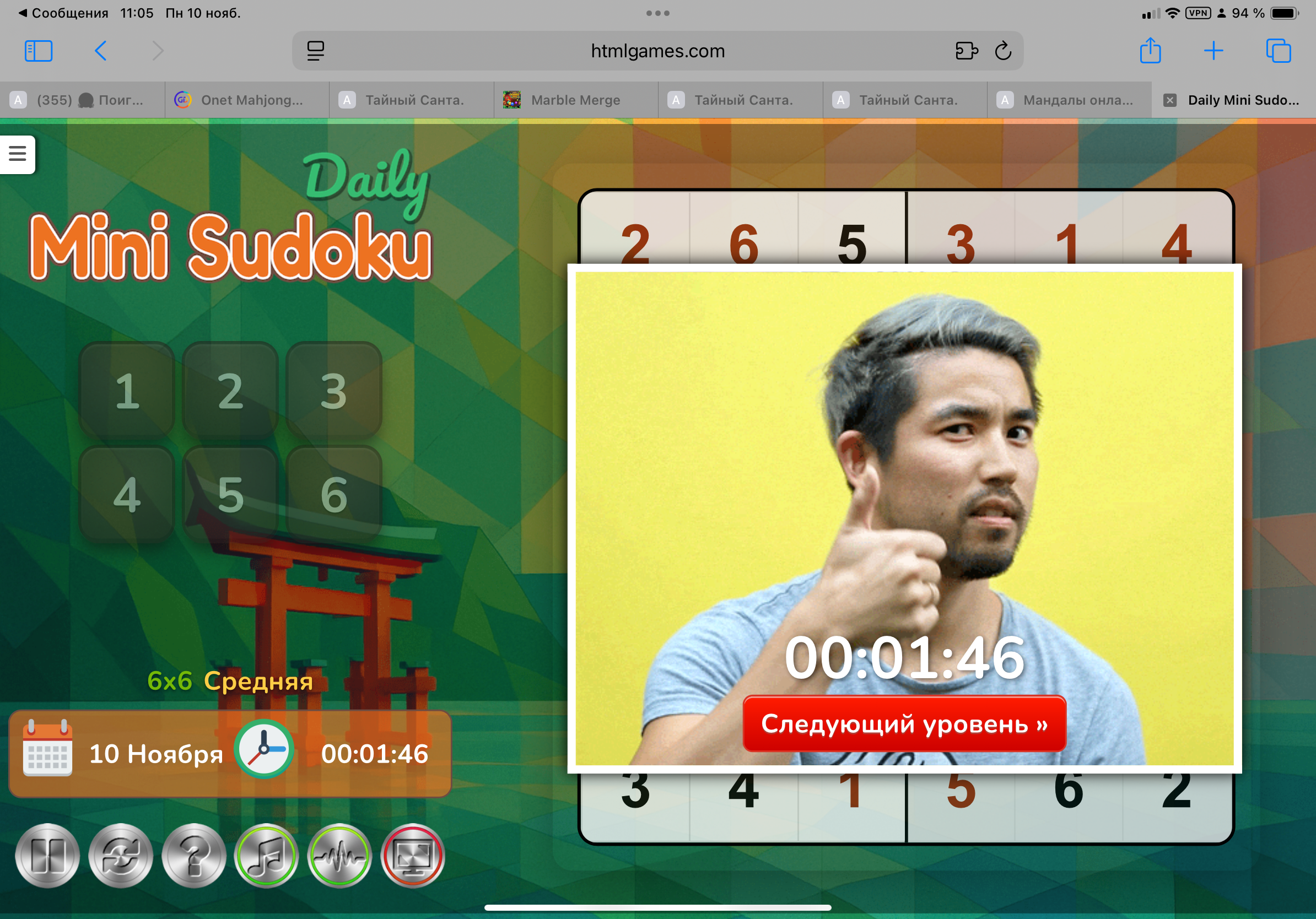
Task: Switch to the Marble Merge tab
Action: pyautogui.click(x=575, y=100)
